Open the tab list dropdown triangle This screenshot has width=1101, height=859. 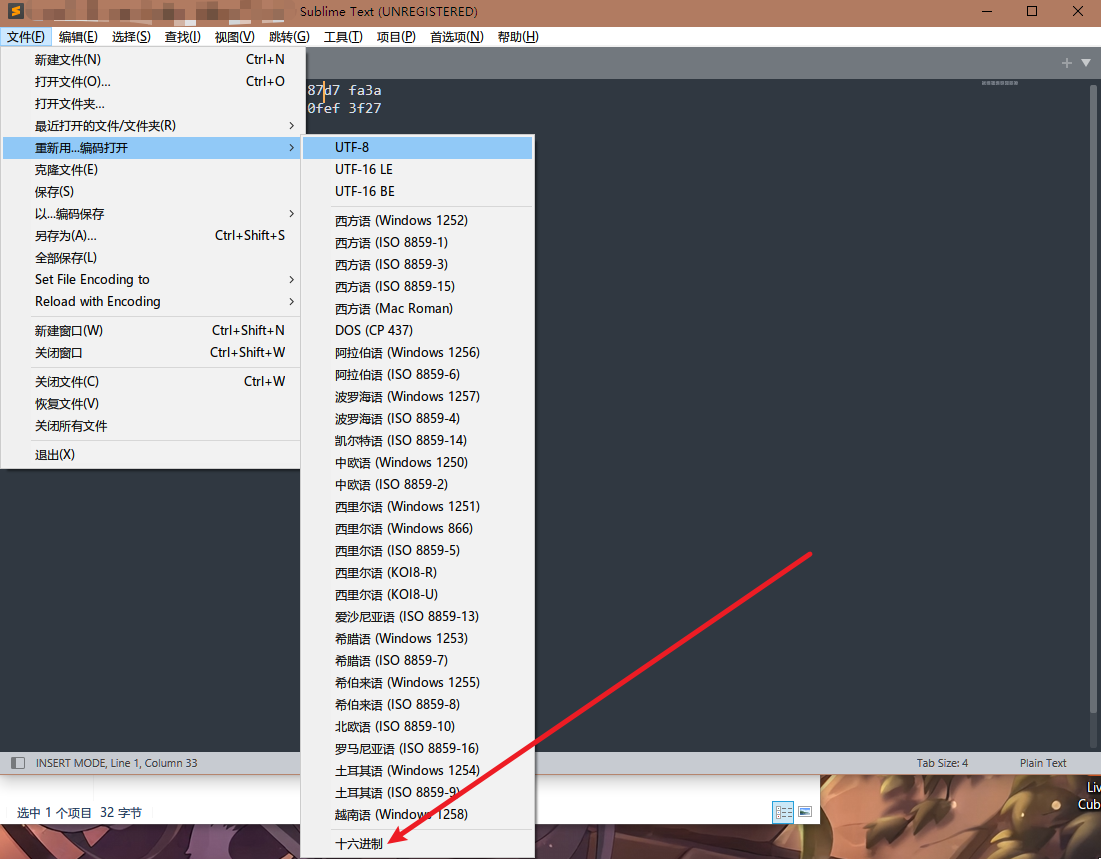point(1086,63)
